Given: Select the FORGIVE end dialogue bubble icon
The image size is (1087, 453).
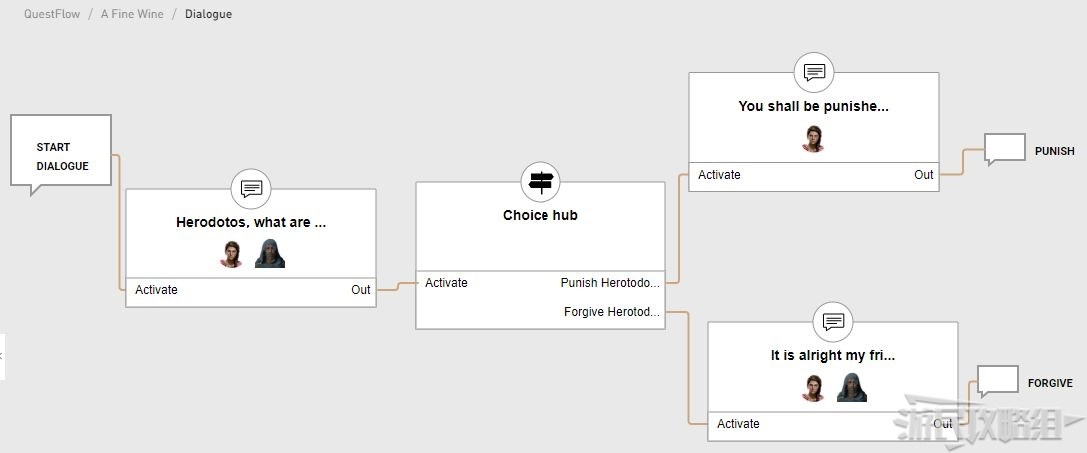Looking at the screenshot, I should click(x=998, y=381).
